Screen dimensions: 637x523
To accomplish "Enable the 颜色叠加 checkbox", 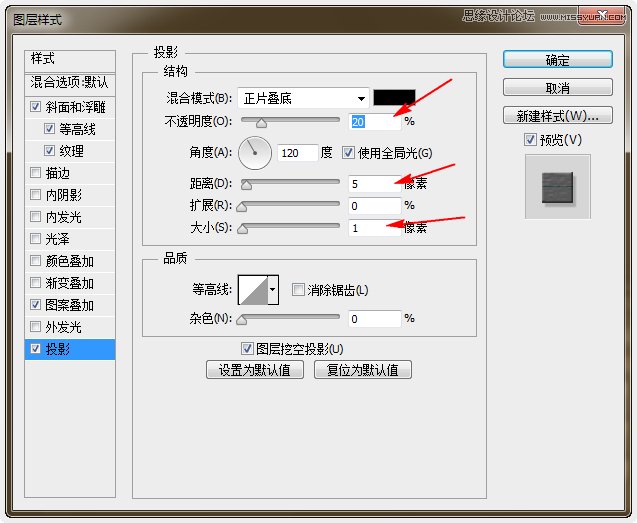I will click(x=35, y=260).
